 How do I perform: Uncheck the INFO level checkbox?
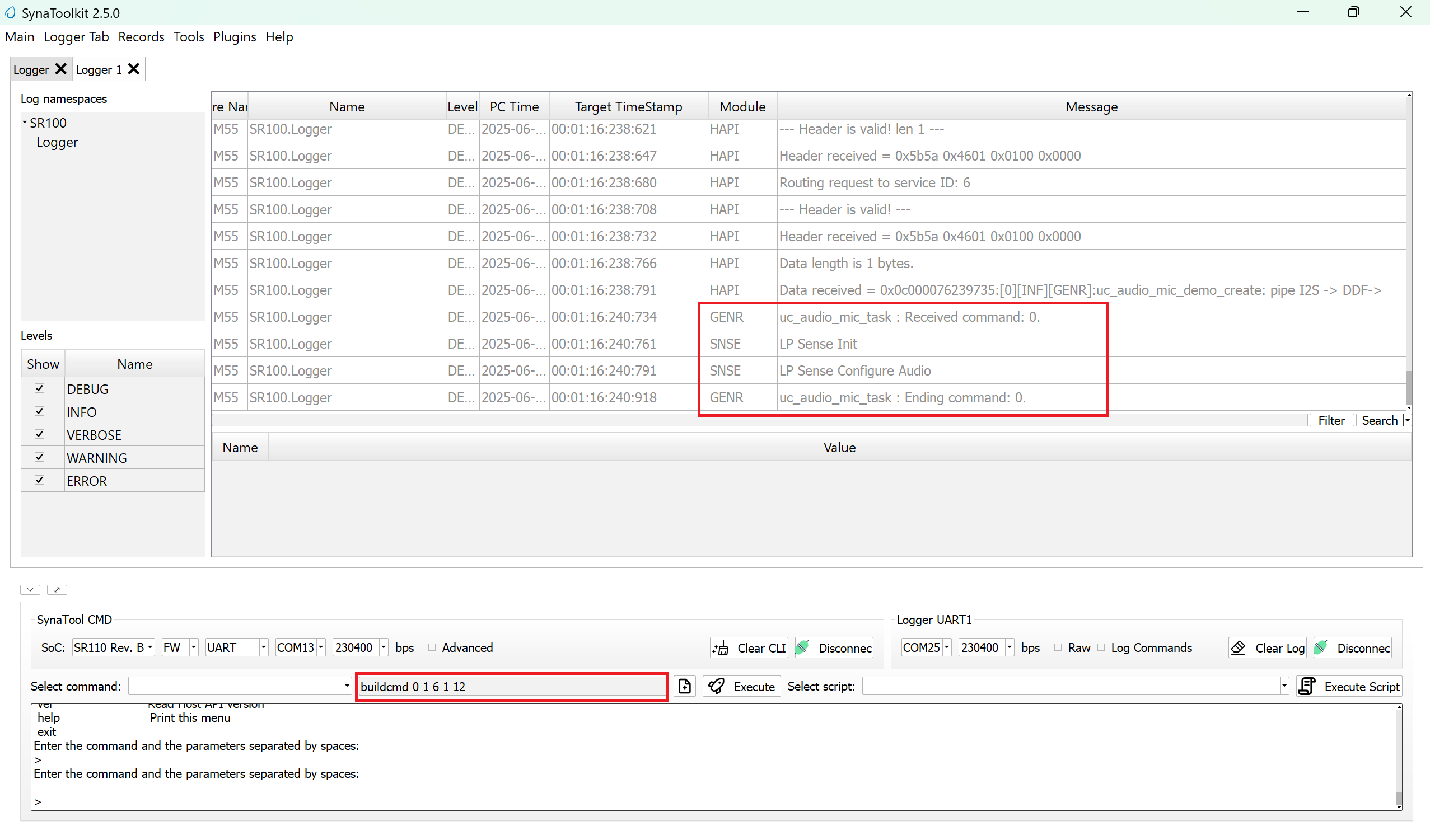pos(39,411)
